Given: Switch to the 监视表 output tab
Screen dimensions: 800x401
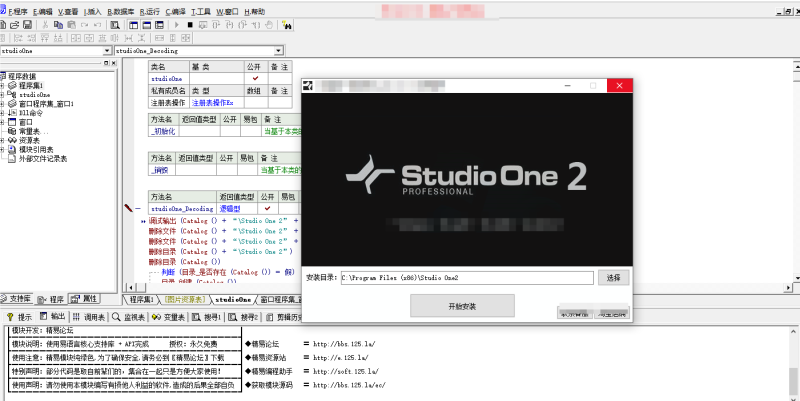Looking at the screenshot, I should coord(129,317).
